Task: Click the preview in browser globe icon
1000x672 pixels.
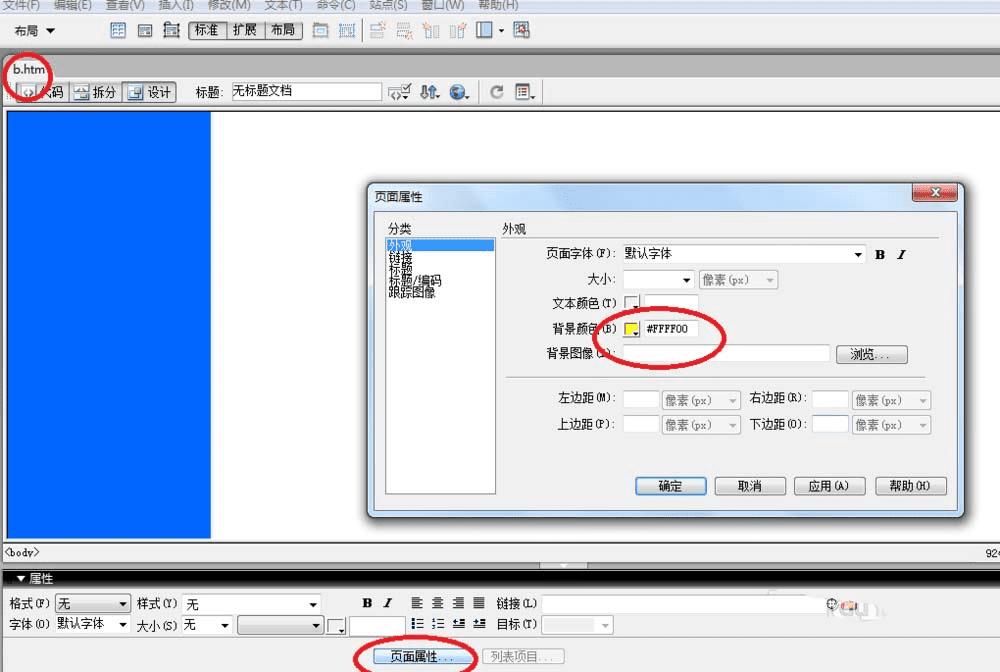Action: click(459, 92)
